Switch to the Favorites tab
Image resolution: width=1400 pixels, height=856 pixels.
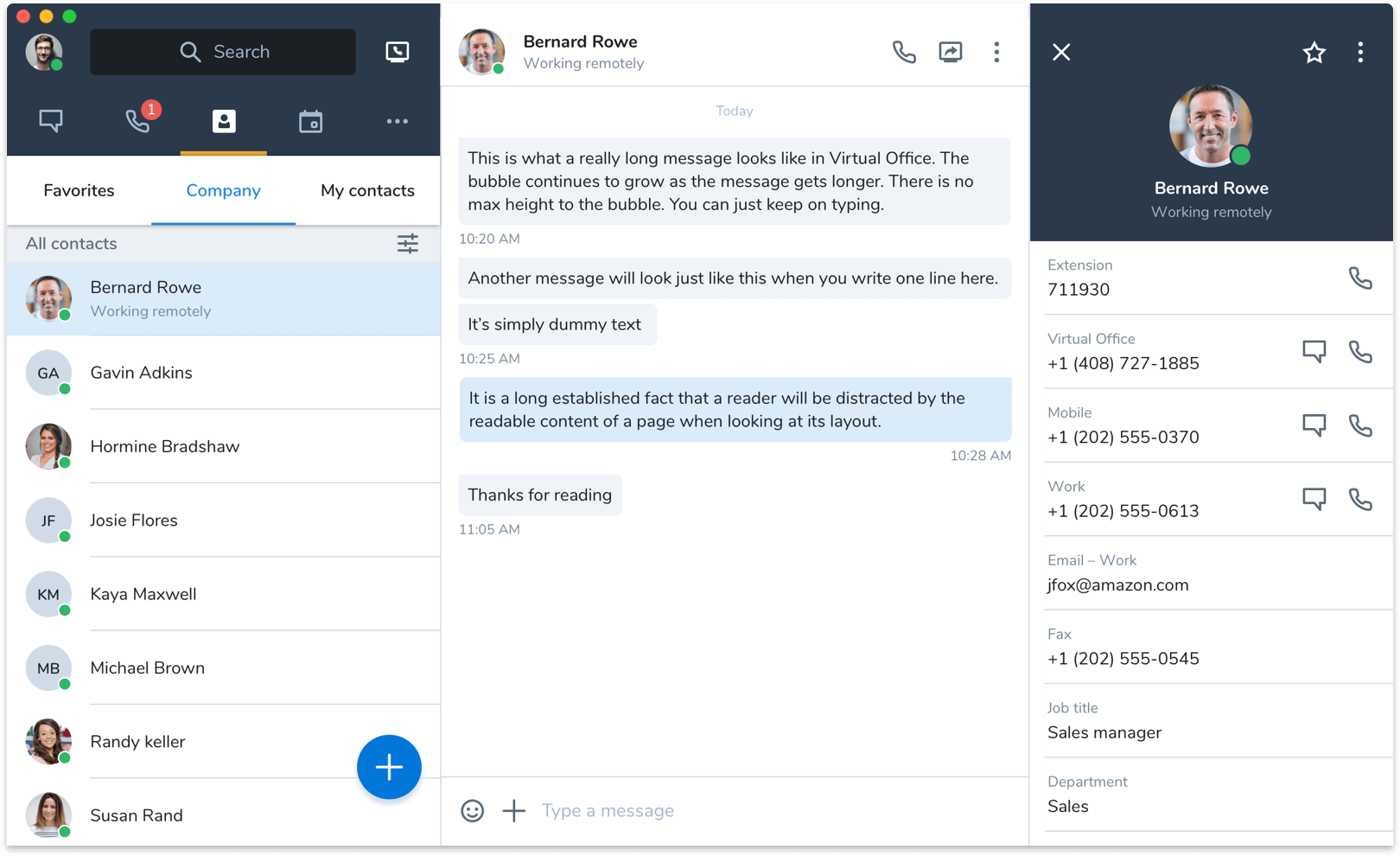click(79, 190)
